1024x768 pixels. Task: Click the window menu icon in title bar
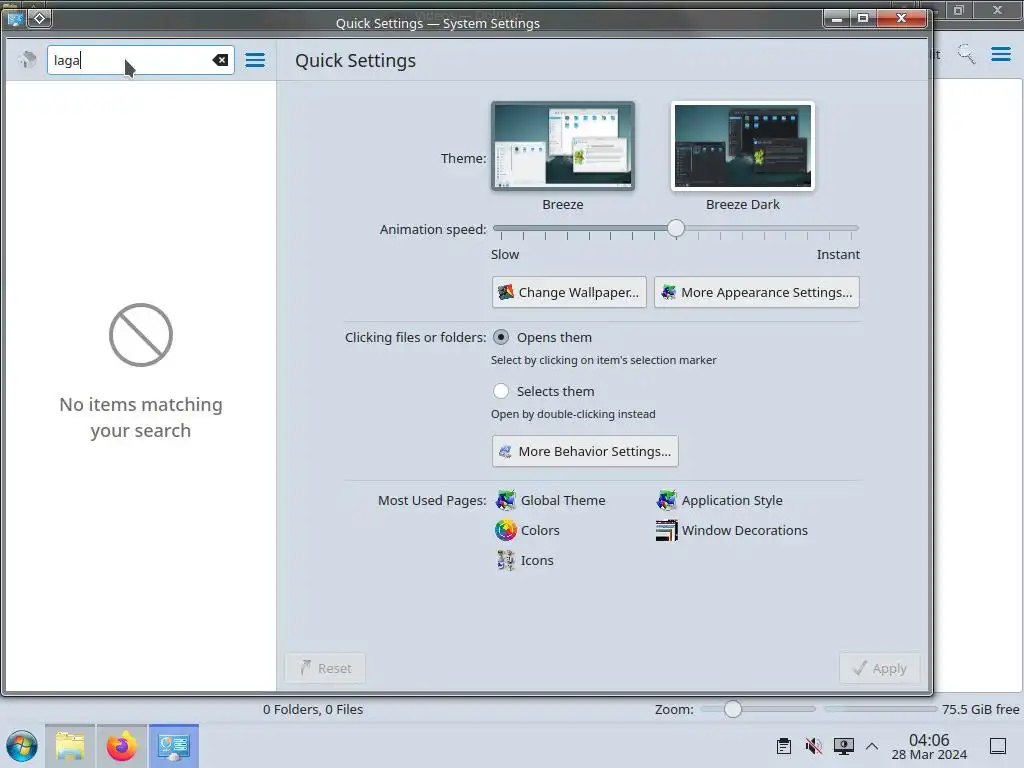[x=15, y=19]
